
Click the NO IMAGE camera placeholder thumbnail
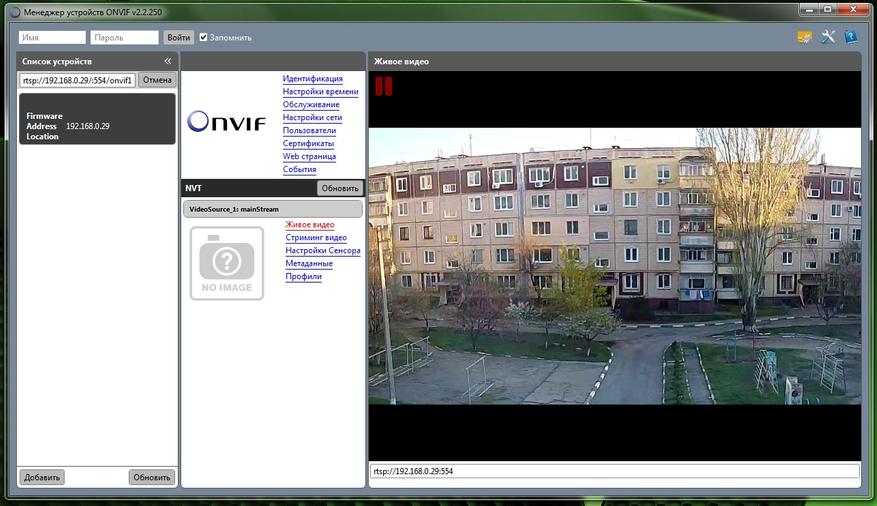(x=227, y=263)
